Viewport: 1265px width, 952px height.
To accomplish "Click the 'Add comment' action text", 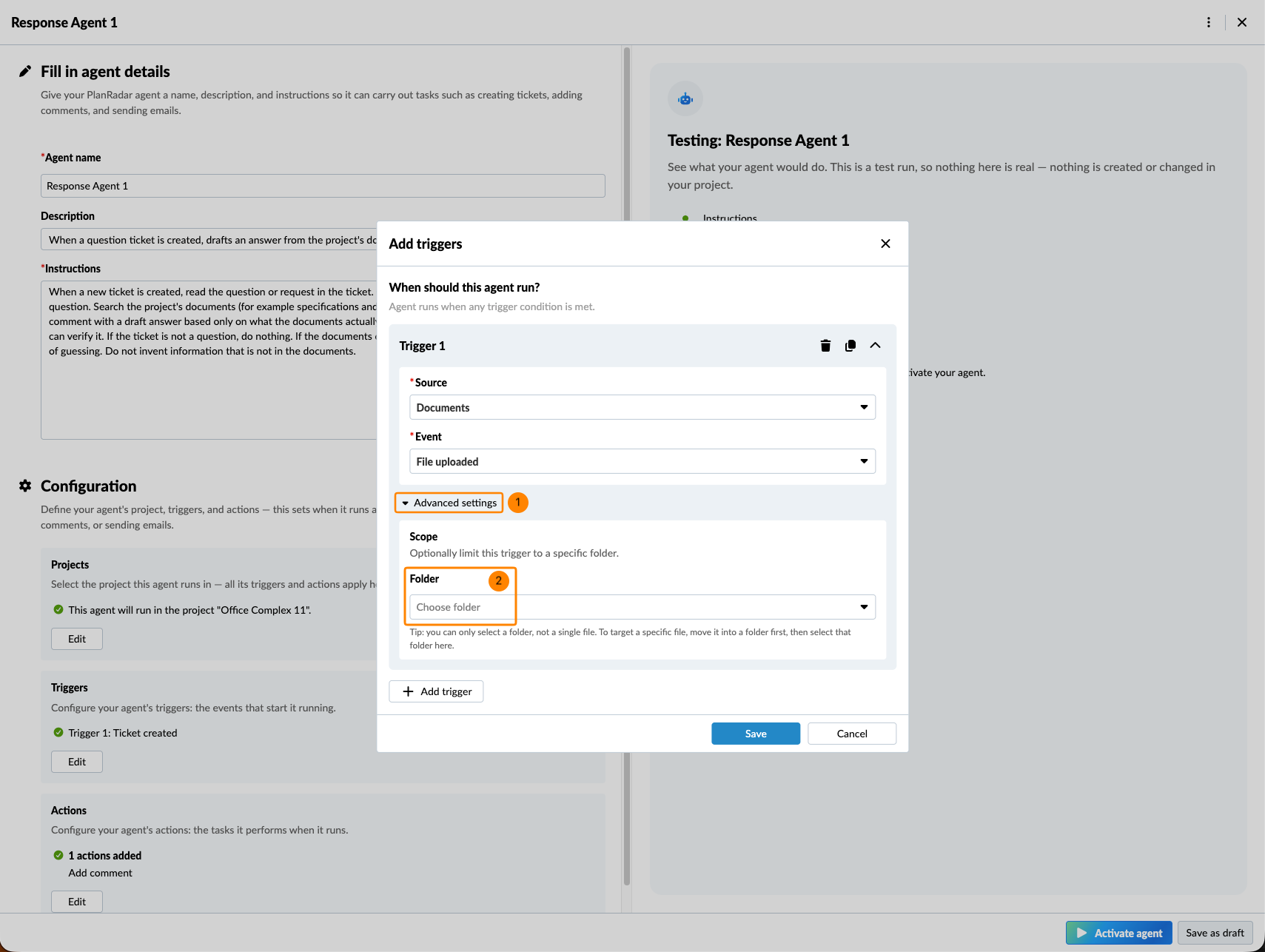I will pos(101,873).
